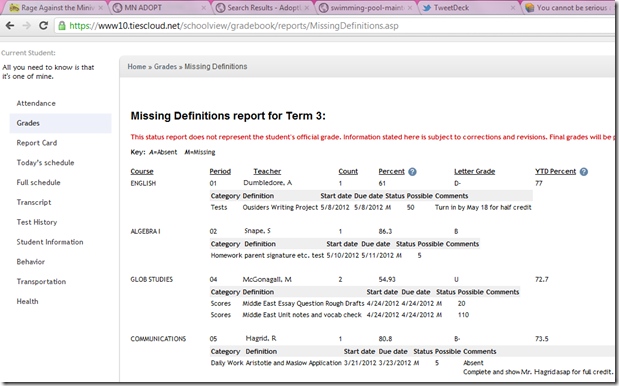Click the Ousiders Writing Project definition

tap(280, 207)
